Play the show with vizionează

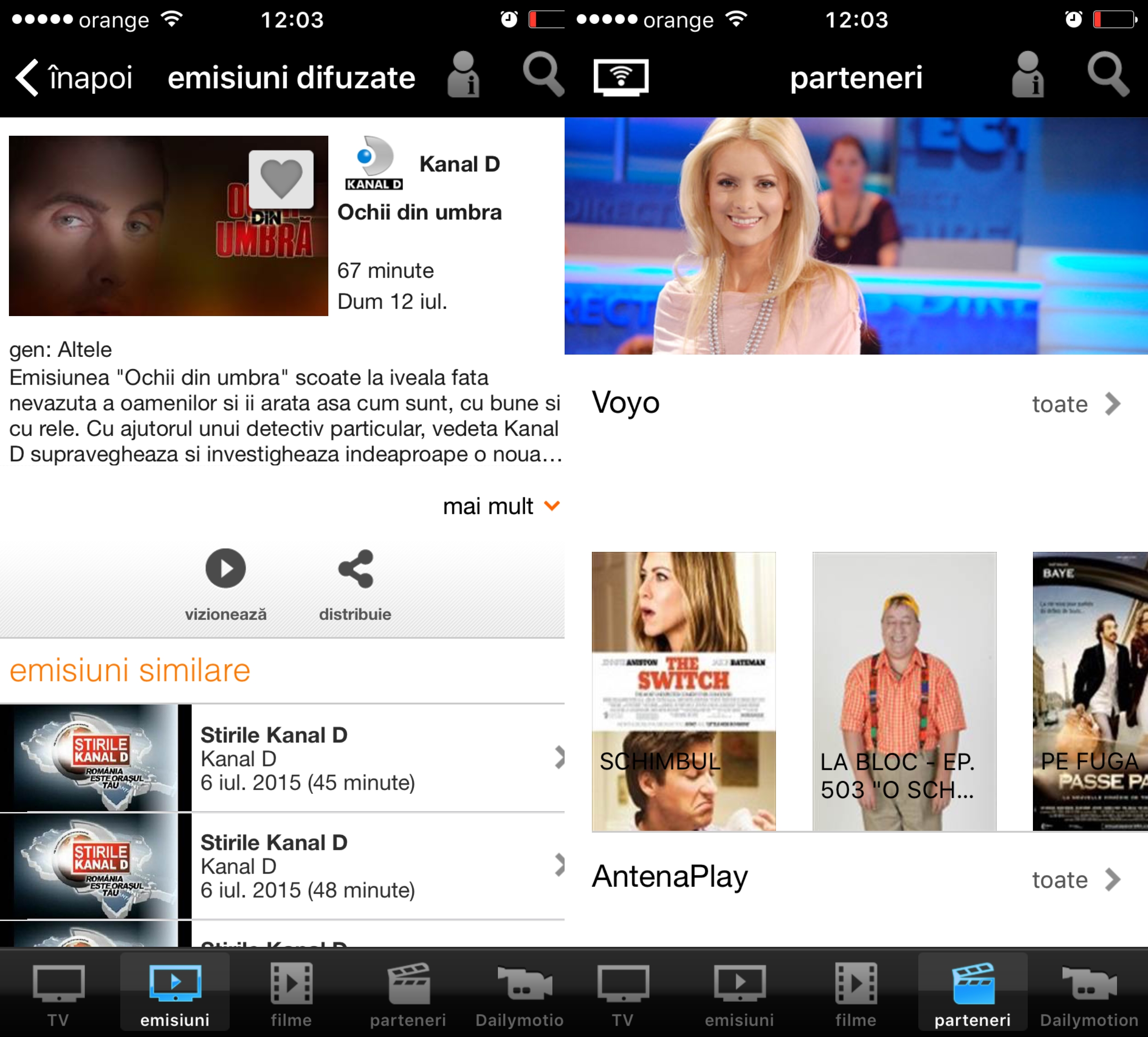pos(225,584)
